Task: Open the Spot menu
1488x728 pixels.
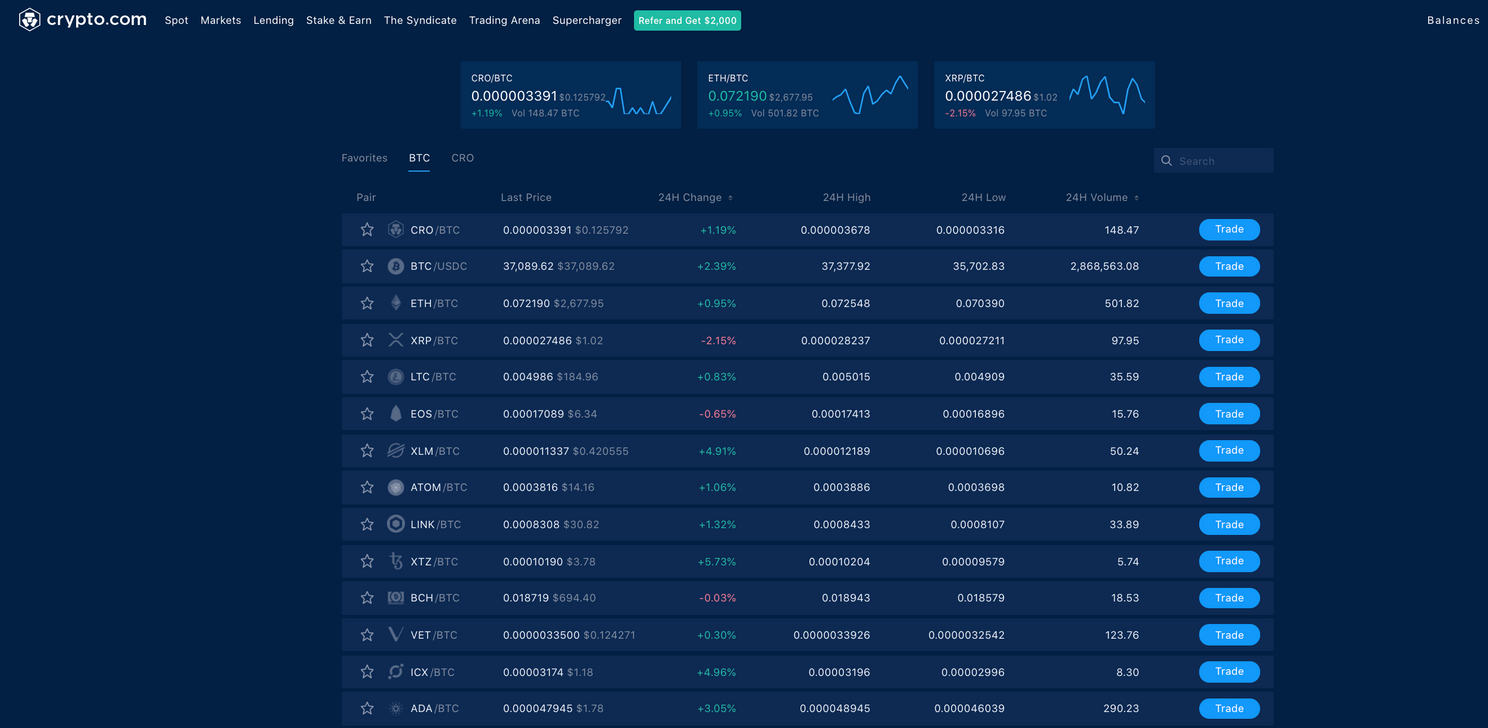Action: [176, 20]
